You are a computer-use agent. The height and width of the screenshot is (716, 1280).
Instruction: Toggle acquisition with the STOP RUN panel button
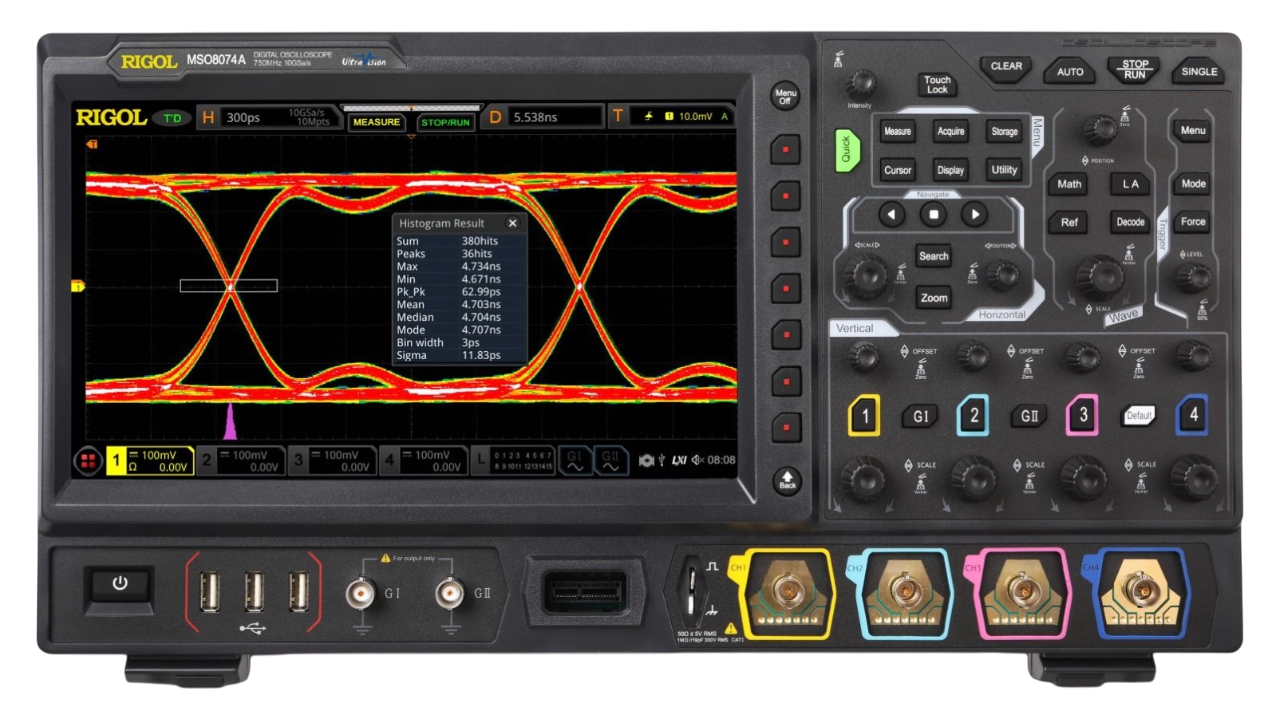1134,70
